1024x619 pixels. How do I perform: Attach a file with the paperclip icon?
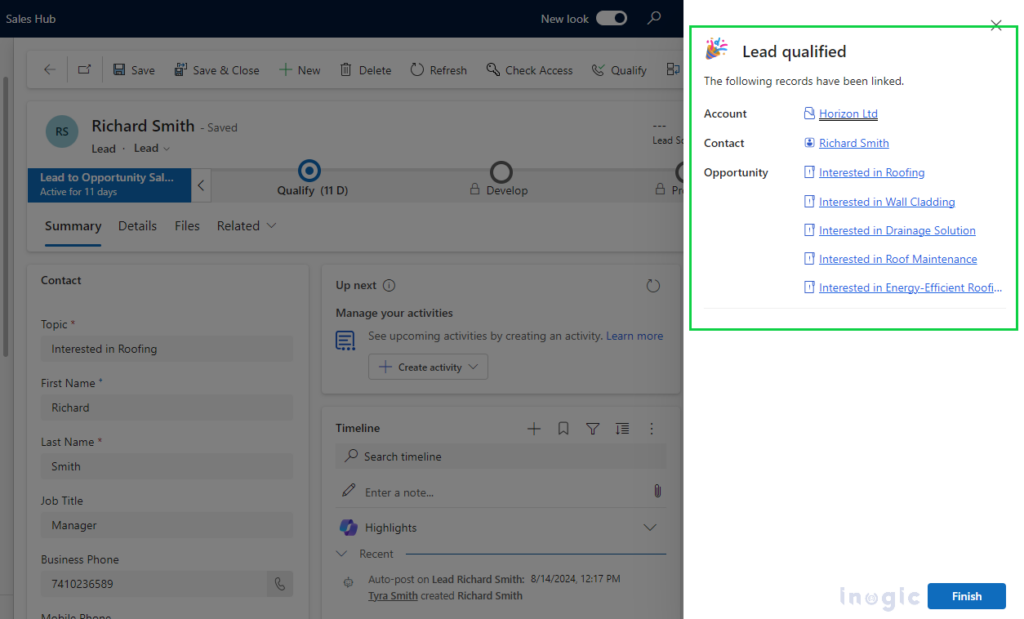click(658, 491)
